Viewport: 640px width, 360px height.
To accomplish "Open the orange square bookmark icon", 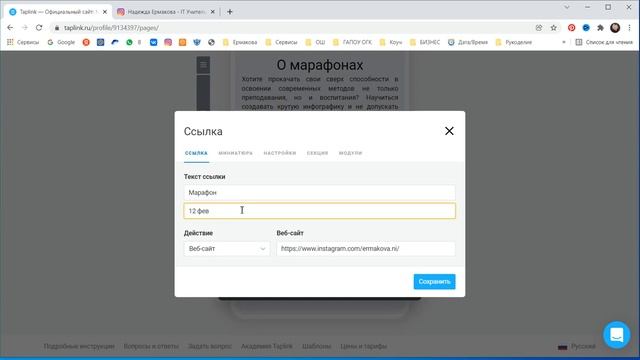I will (x=182, y=42).
